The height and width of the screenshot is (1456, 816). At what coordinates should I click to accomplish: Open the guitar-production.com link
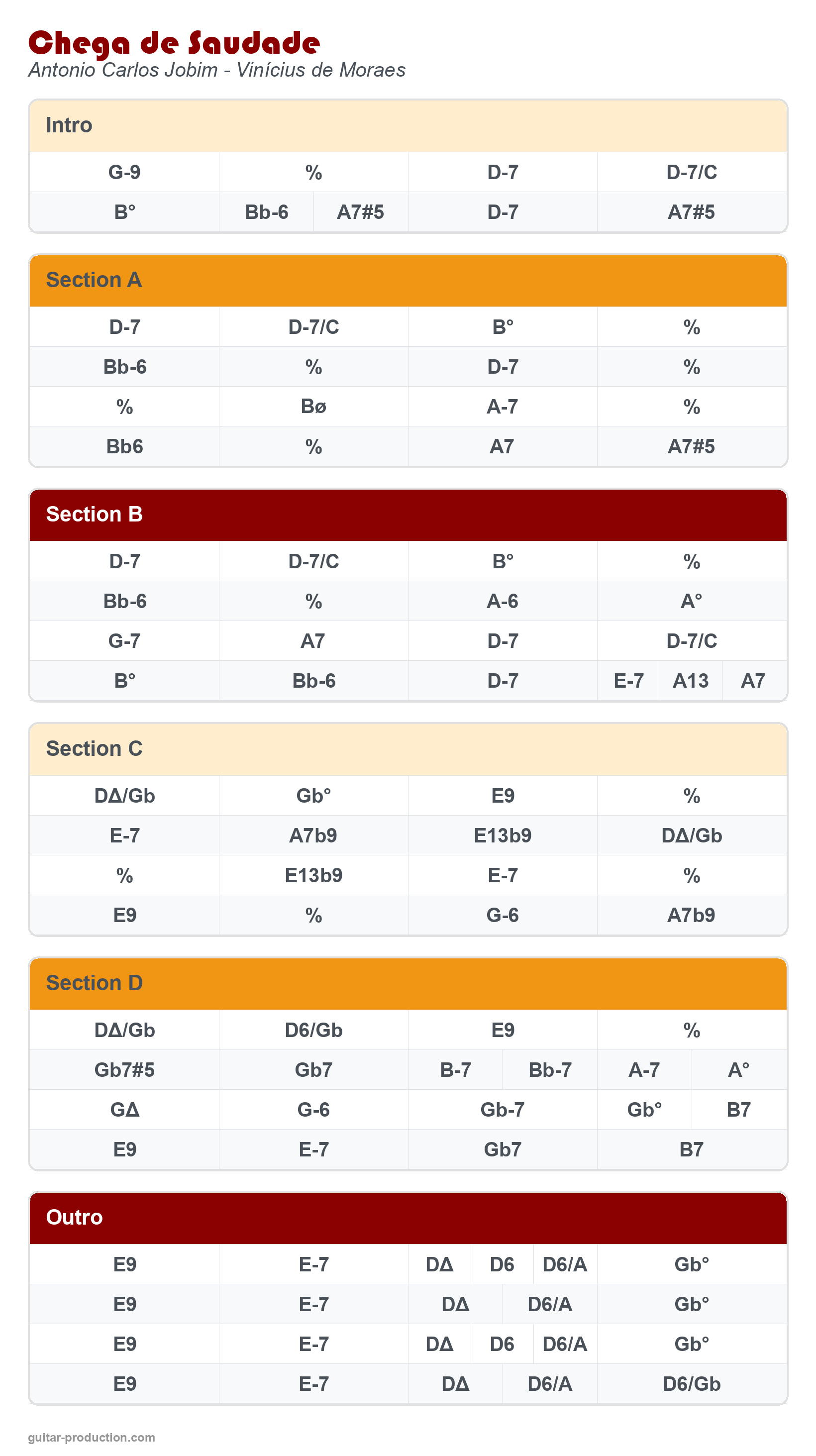click(x=92, y=1438)
